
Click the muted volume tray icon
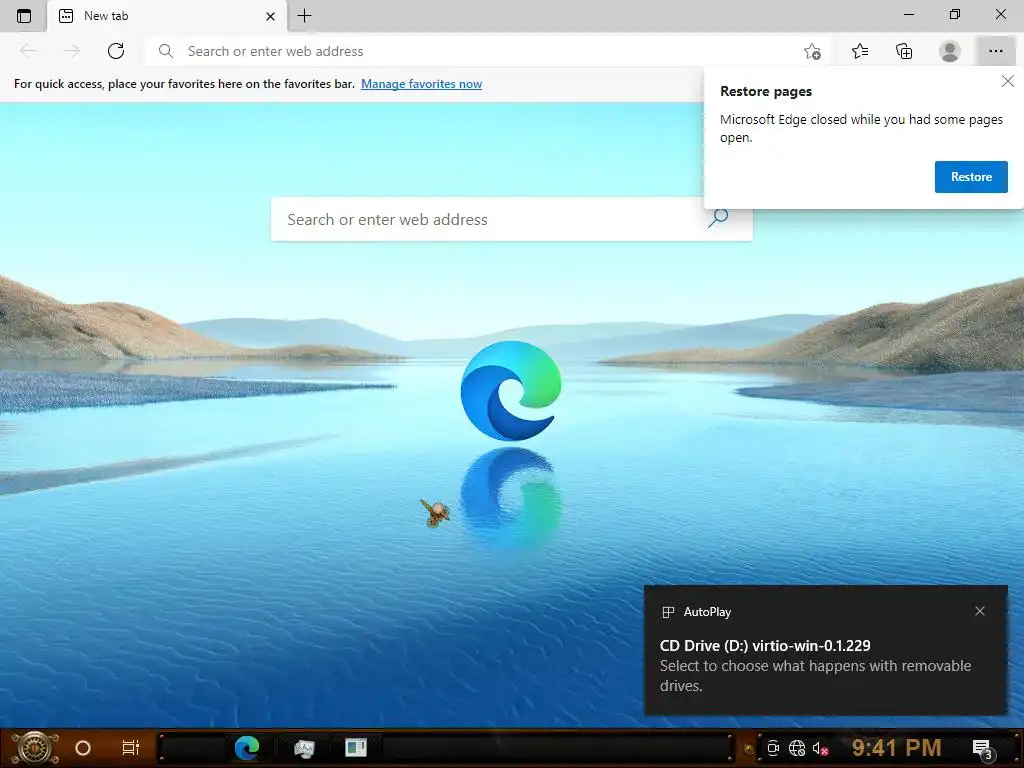pyautogui.click(x=821, y=749)
